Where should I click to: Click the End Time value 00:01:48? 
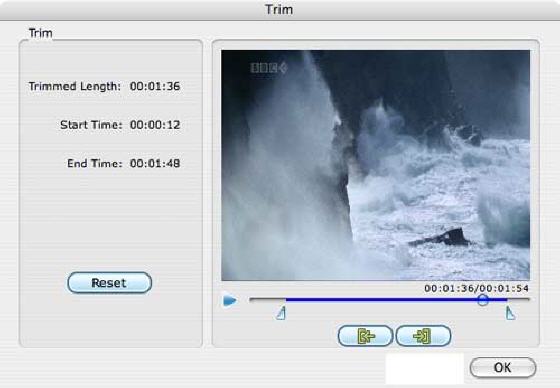tap(155, 163)
